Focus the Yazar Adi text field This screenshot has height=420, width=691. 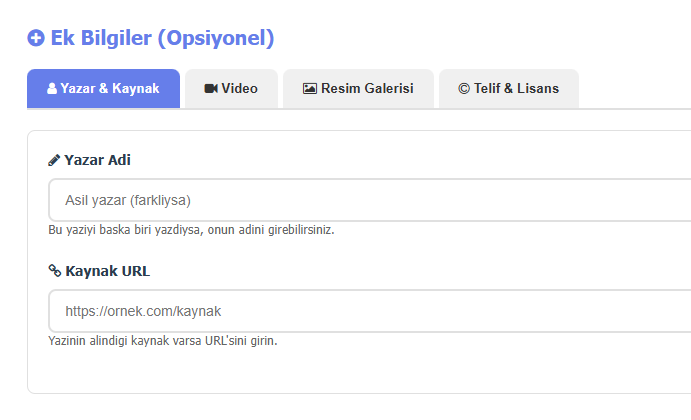[370, 200]
